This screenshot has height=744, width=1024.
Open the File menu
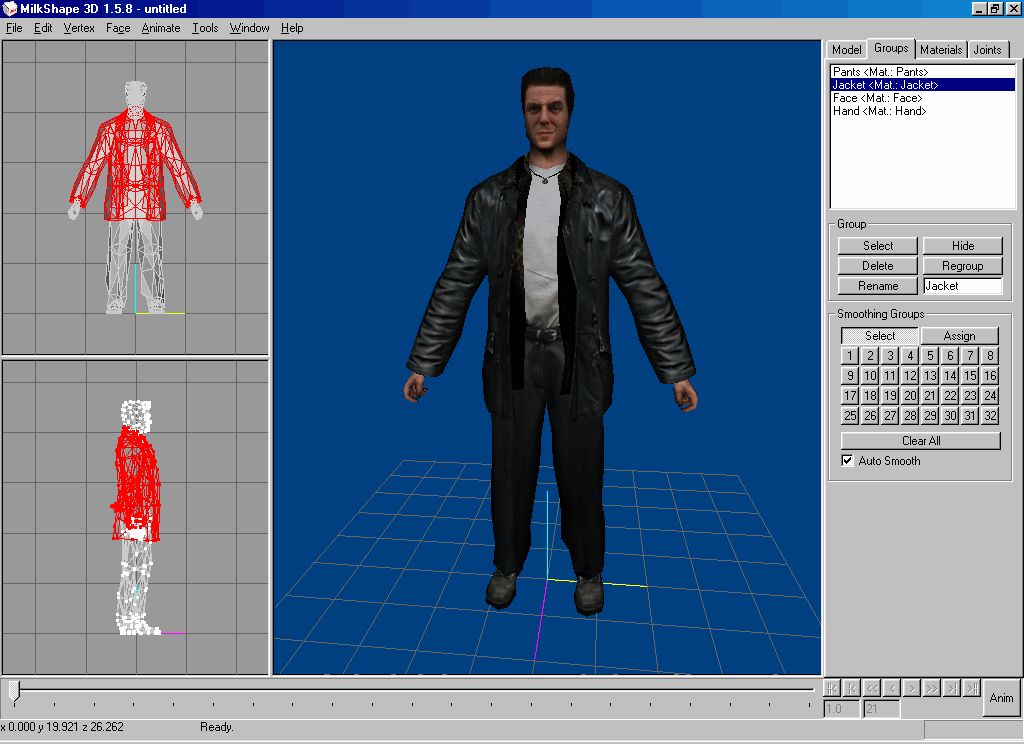[14, 28]
